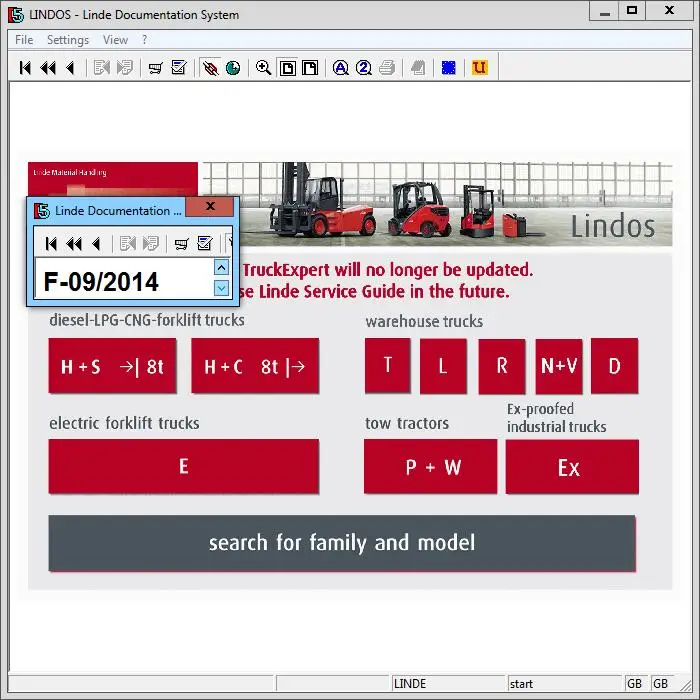Open H+C over 8t trucks
This screenshot has width=700, height=700.
click(x=255, y=366)
